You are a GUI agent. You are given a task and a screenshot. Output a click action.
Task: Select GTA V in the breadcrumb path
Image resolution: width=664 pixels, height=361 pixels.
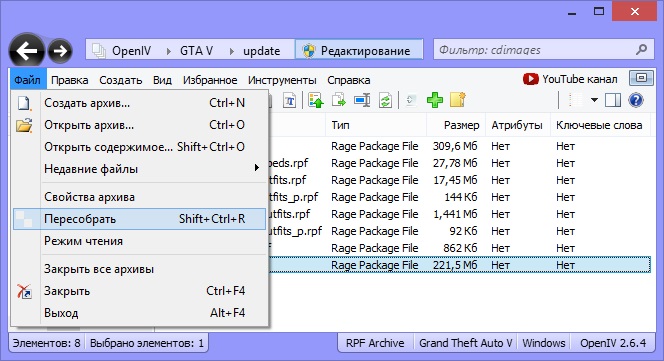point(196,51)
